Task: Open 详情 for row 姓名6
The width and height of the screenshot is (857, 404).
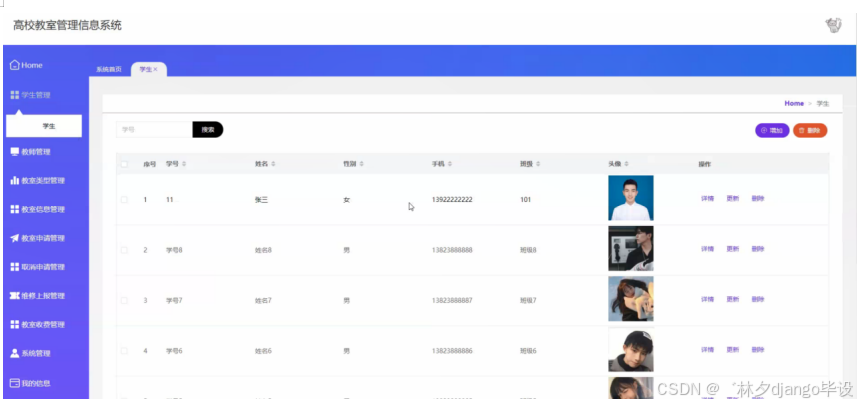Action: coord(707,350)
